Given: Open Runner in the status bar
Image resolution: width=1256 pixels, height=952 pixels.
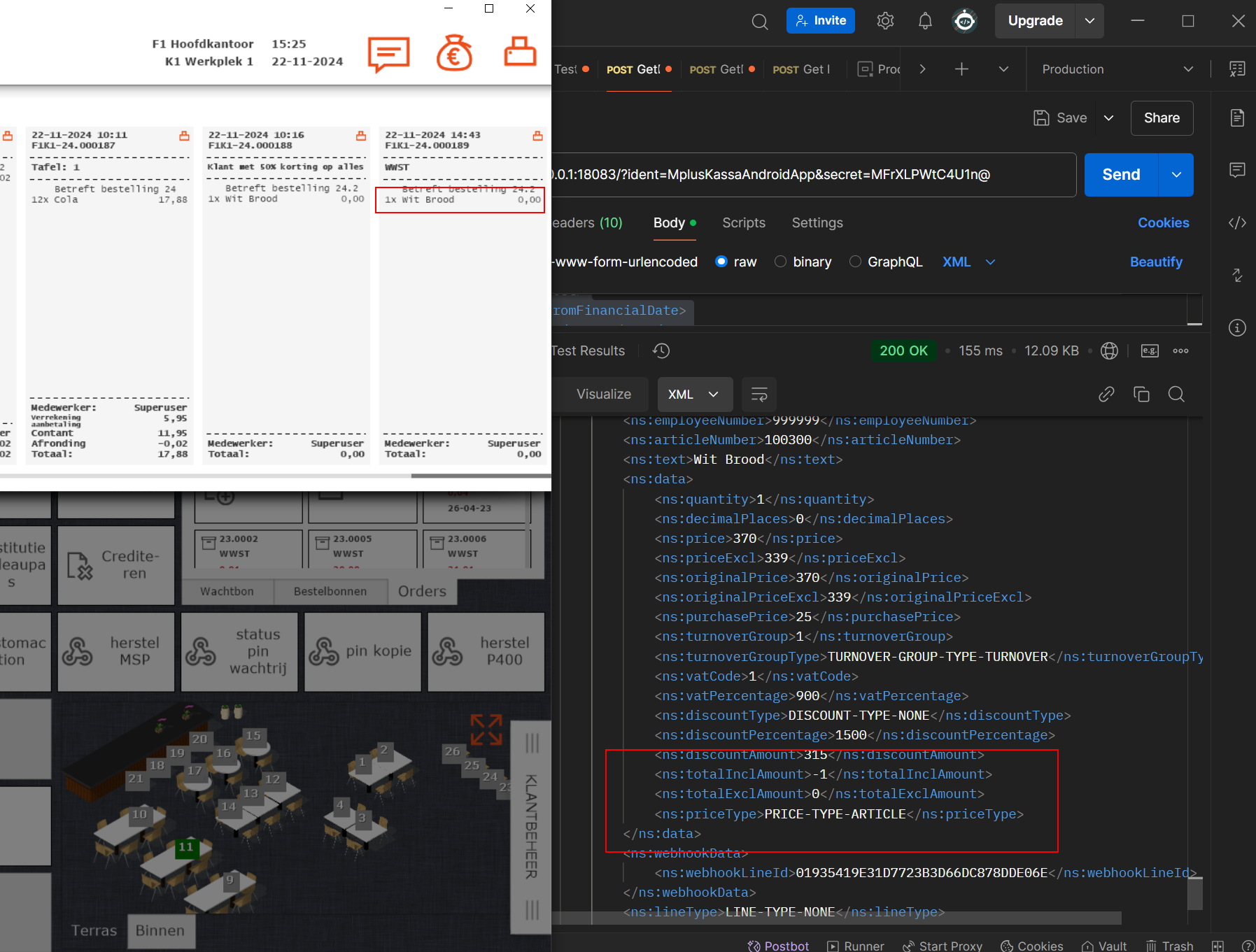Looking at the screenshot, I should click(x=856, y=946).
